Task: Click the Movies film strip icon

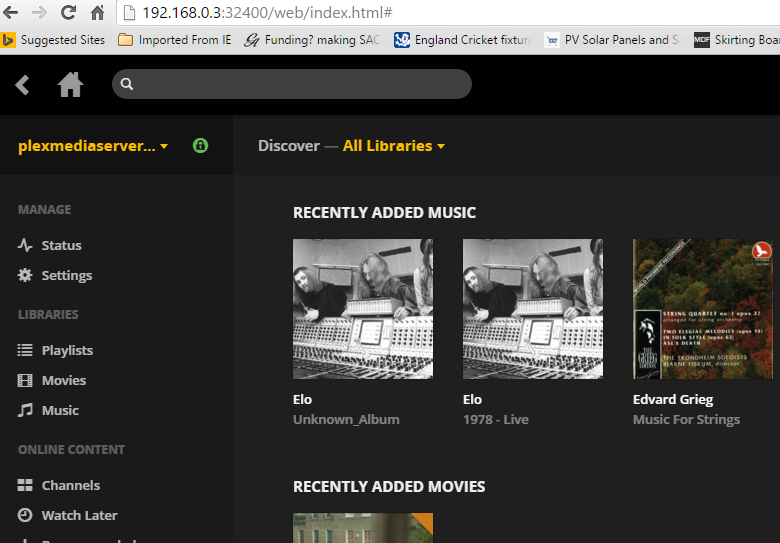Action: click(x=25, y=380)
